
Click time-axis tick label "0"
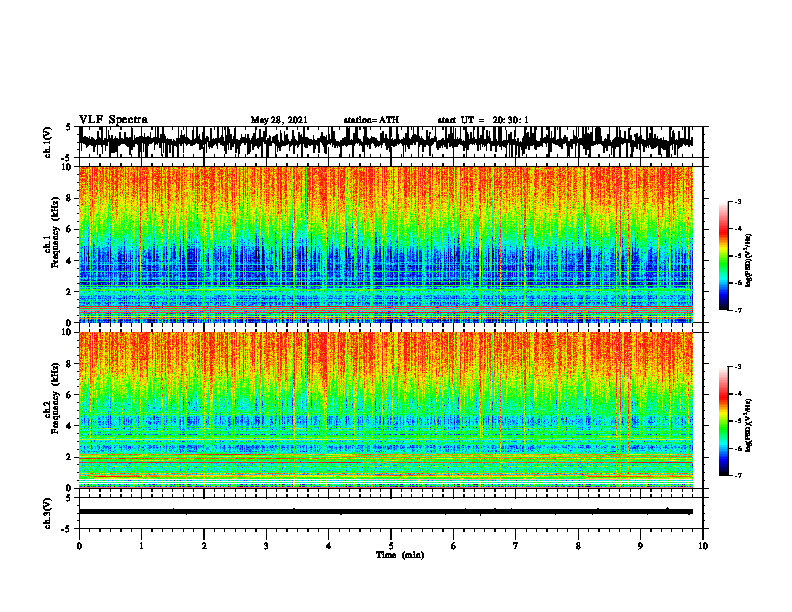click(79, 546)
